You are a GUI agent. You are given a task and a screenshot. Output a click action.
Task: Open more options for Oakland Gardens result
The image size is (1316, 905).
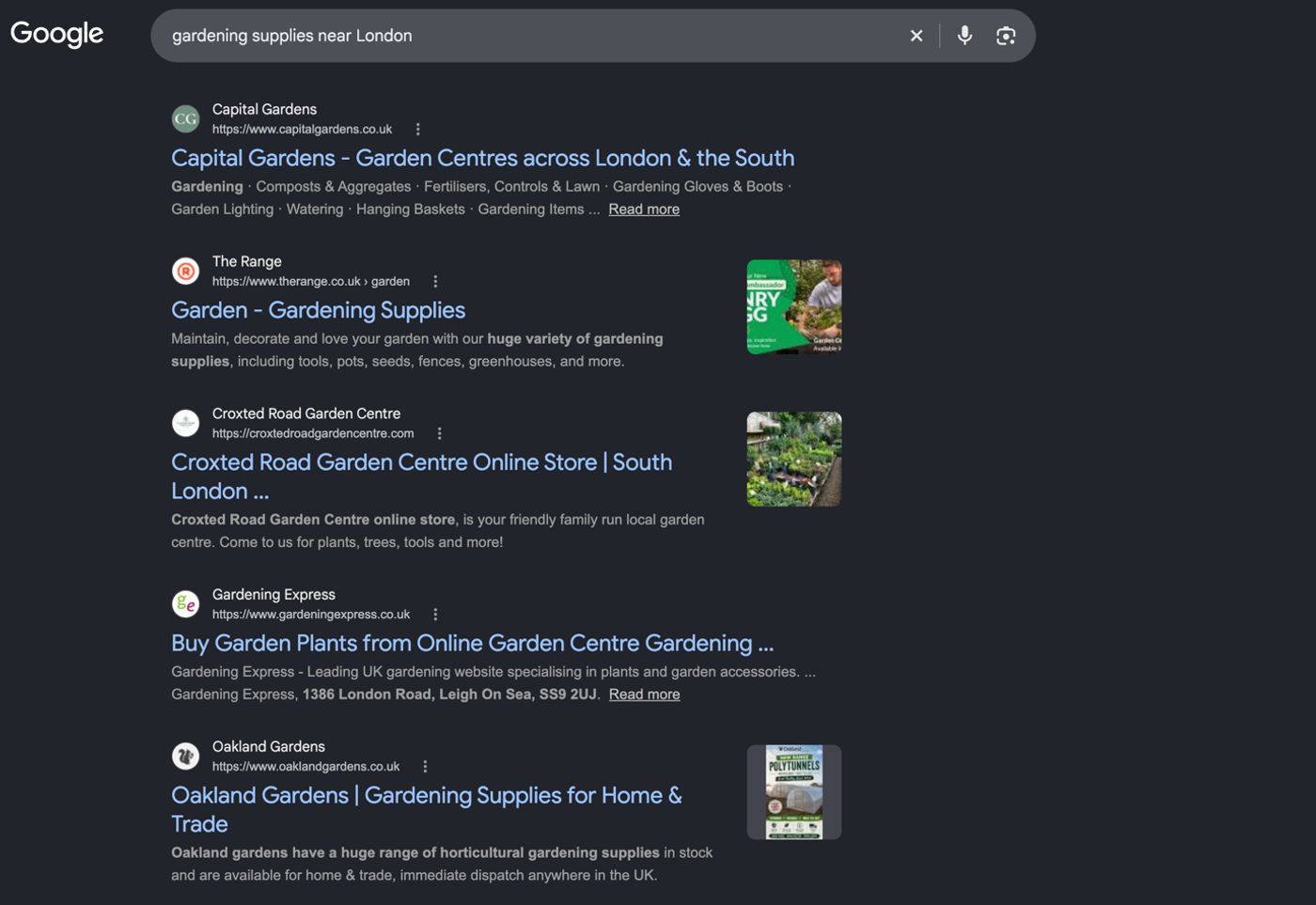pyautogui.click(x=425, y=767)
